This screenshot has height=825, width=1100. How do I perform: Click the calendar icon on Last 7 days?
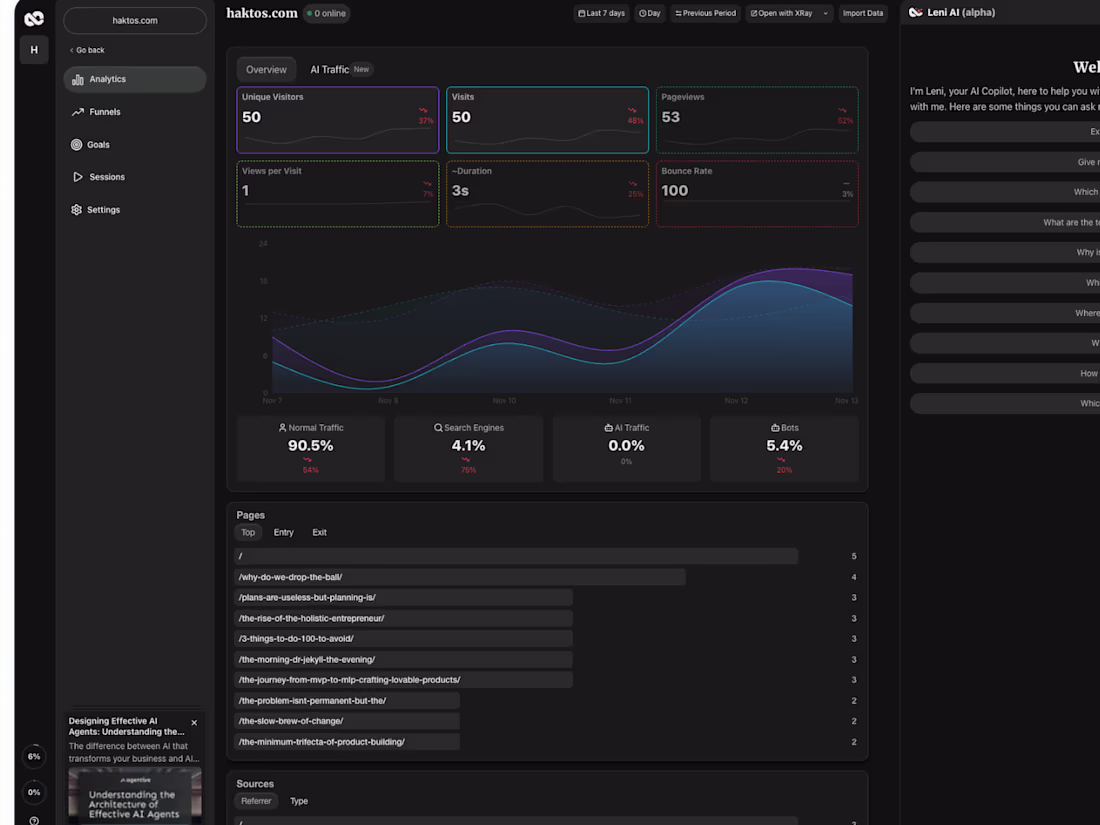[x=580, y=13]
